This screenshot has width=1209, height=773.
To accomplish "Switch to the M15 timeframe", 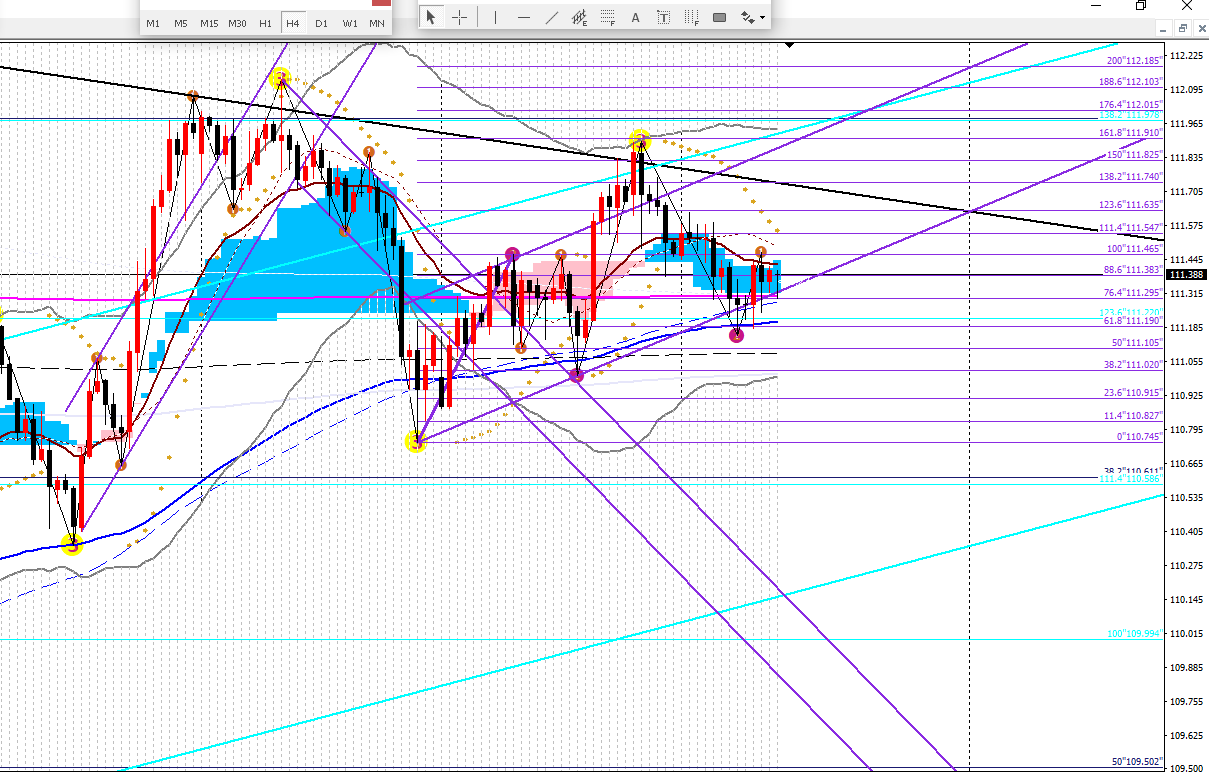I will point(209,22).
